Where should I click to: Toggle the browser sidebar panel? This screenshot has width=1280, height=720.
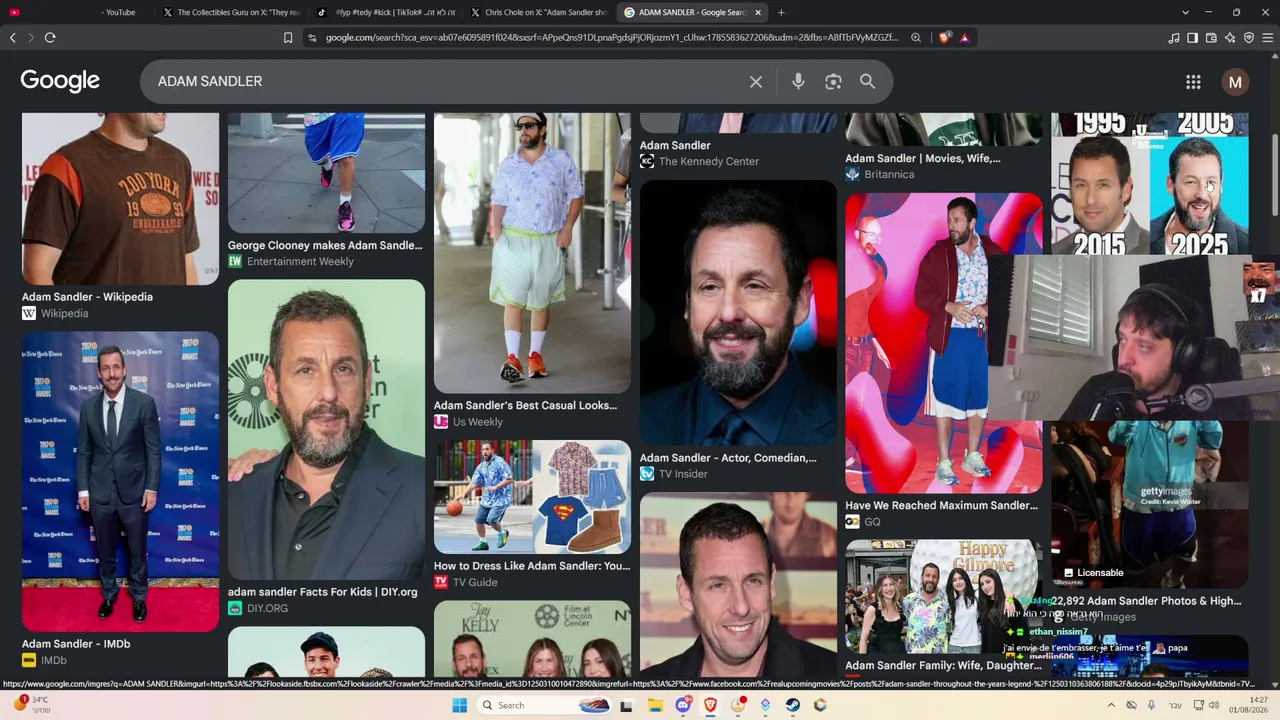click(1192, 38)
